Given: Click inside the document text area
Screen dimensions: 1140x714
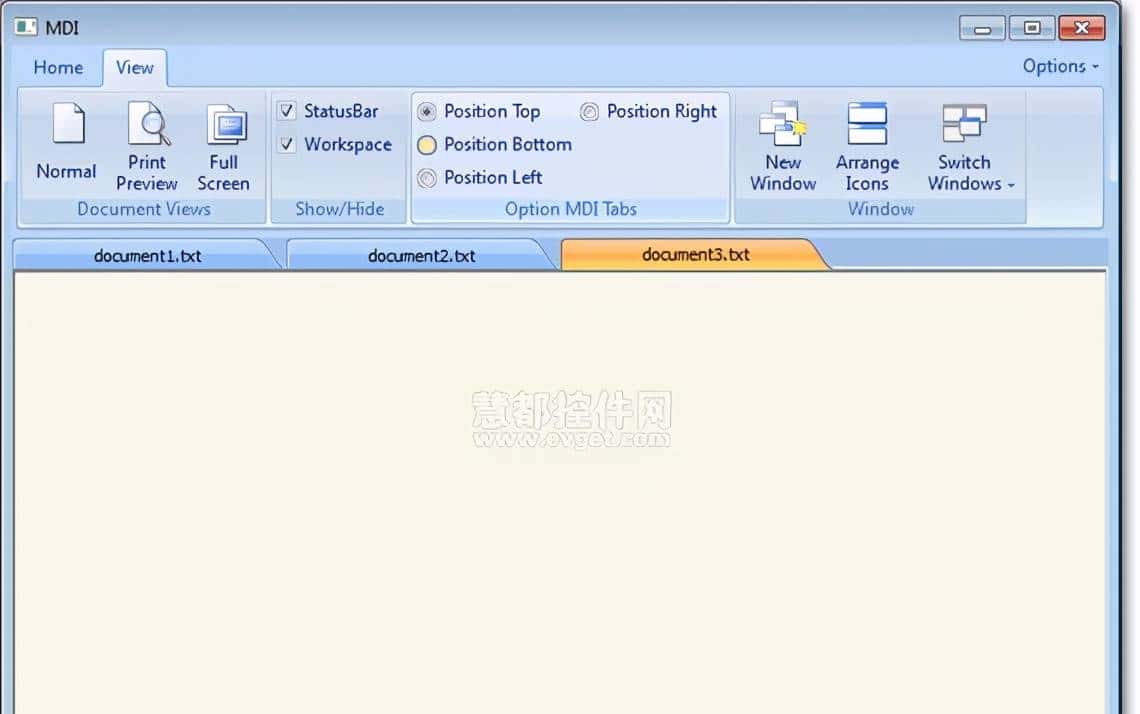Looking at the screenshot, I should pos(560,500).
